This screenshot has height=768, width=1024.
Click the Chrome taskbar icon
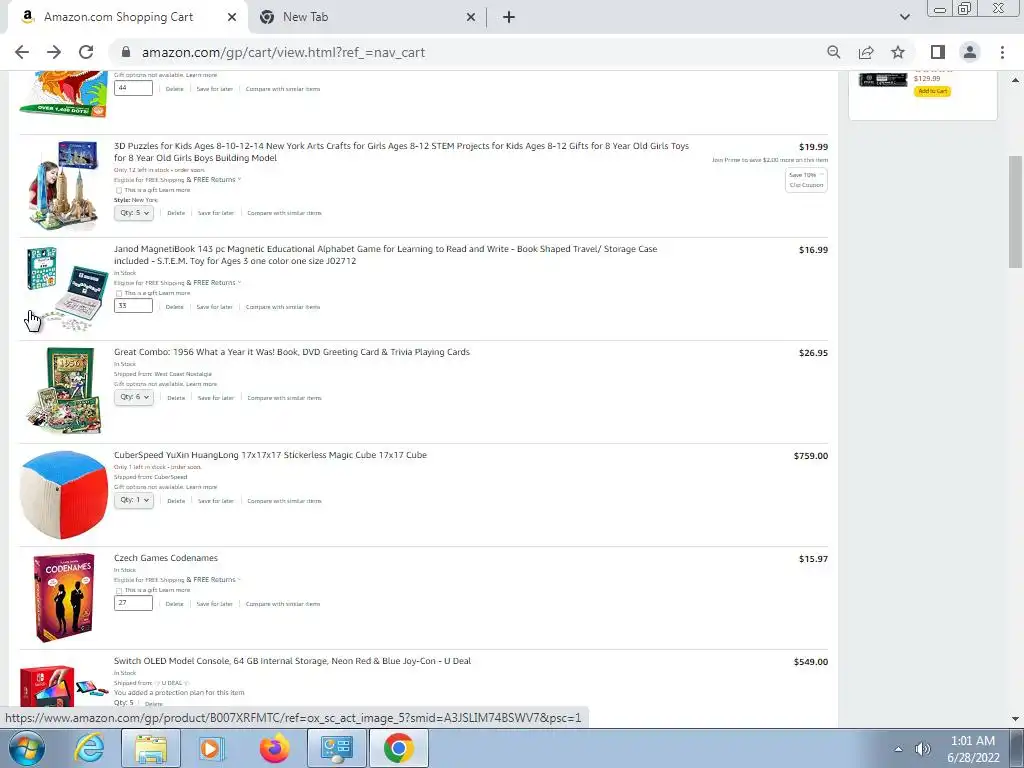tap(398, 748)
